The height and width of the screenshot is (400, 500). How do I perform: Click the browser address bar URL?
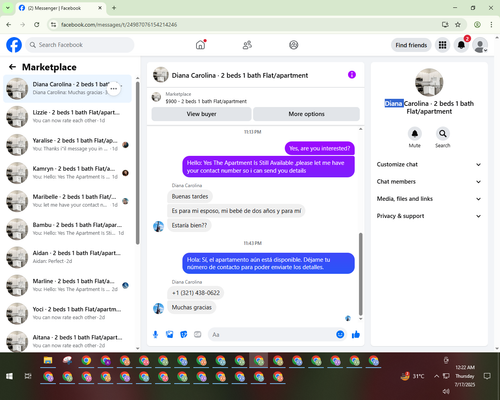click(x=119, y=25)
